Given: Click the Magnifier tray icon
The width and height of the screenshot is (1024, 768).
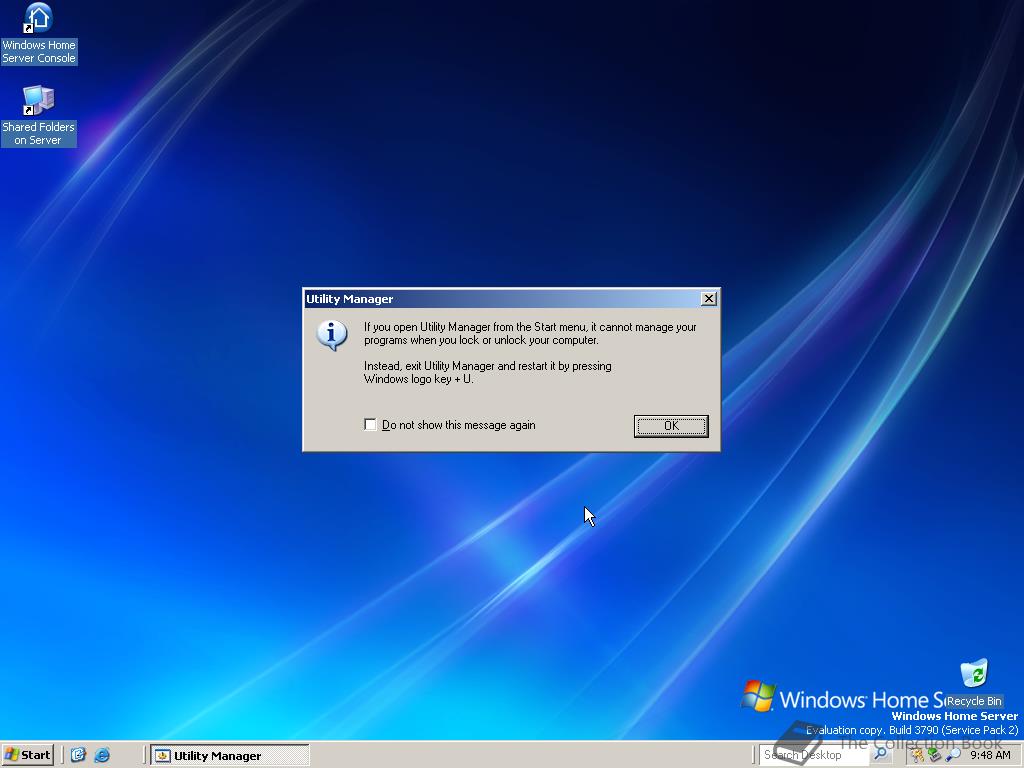Looking at the screenshot, I should (x=953, y=756).
